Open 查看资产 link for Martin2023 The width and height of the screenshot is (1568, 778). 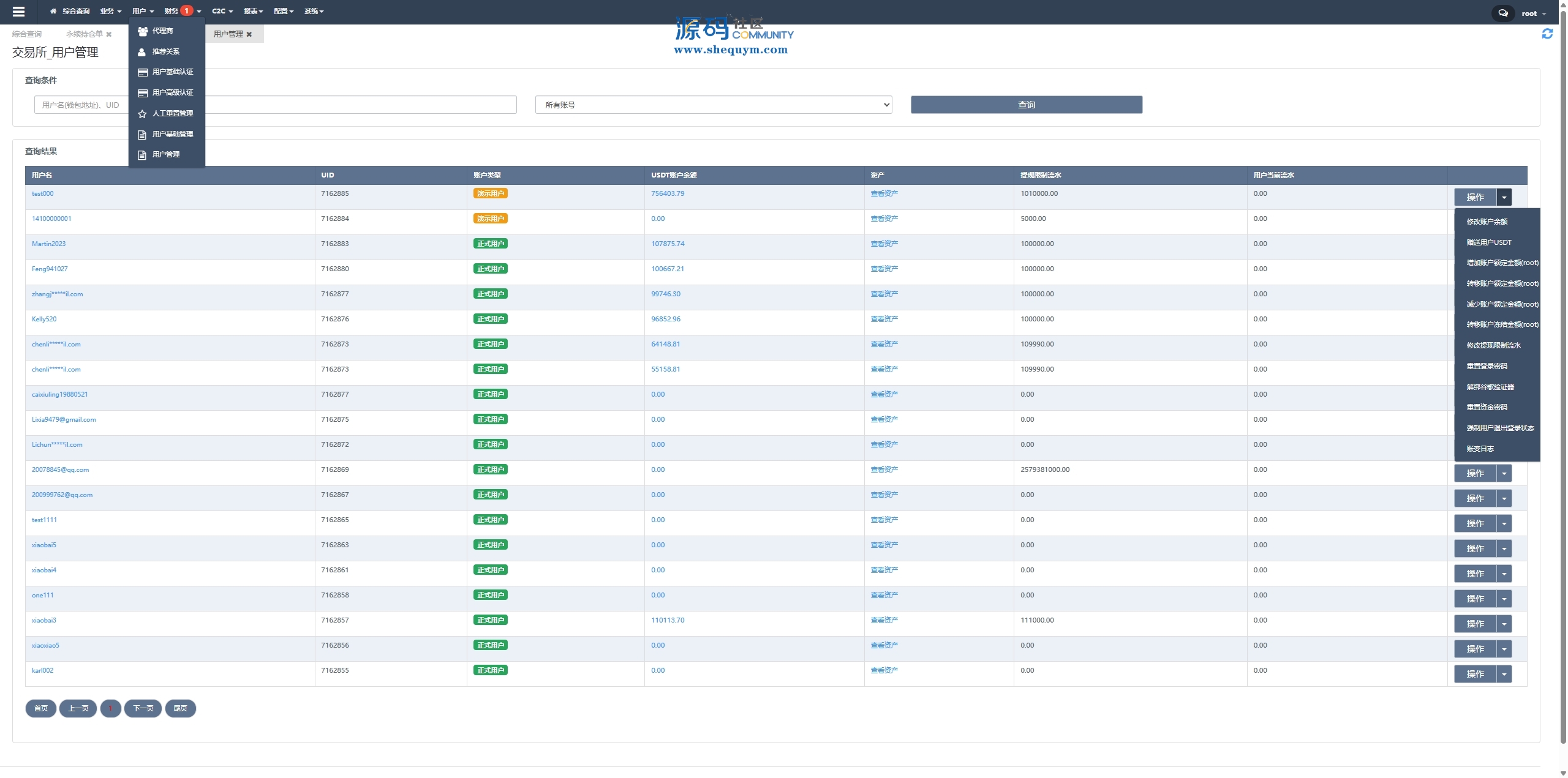click(884, 244)
